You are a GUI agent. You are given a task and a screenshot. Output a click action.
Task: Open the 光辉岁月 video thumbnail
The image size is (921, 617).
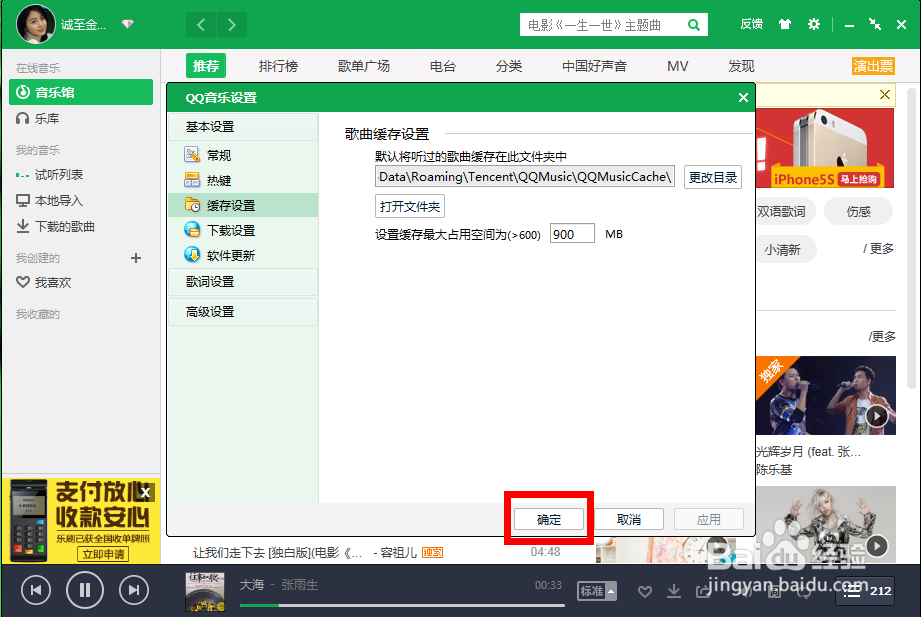coord(826,395)
